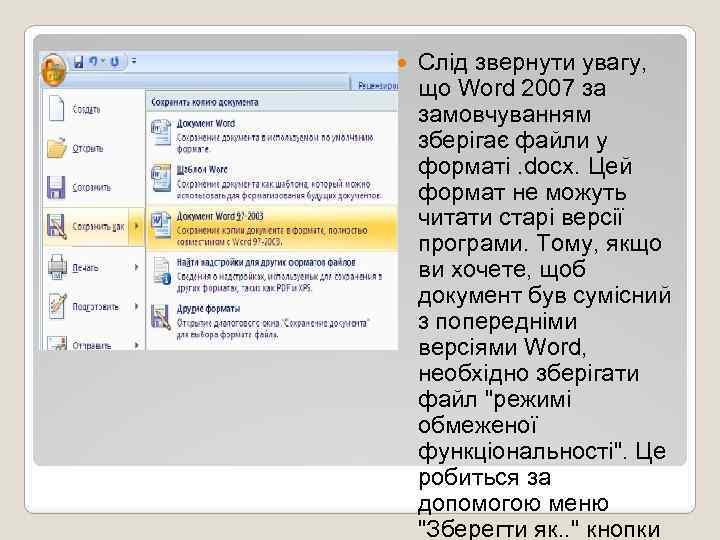
Task: Switch to the Рецензирование ribbon tab
Action: click(x=377, y=85)
